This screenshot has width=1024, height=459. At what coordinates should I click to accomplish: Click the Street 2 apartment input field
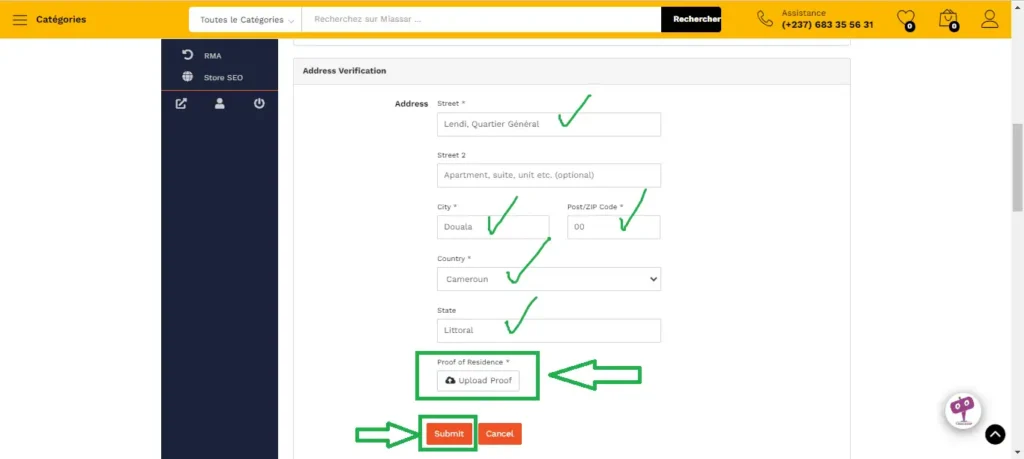tap(548, 175)
